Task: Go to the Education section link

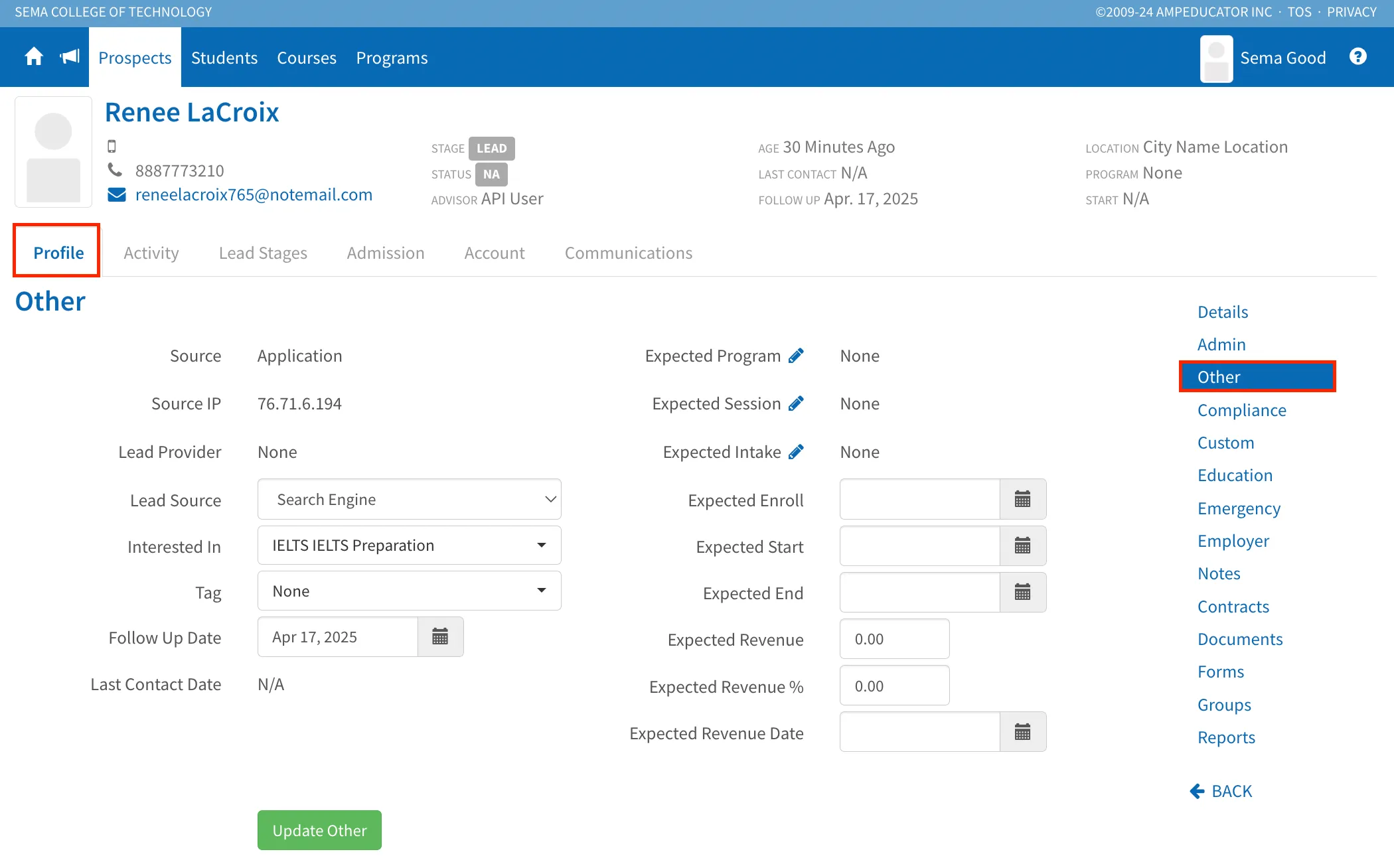Action: 1235,475
